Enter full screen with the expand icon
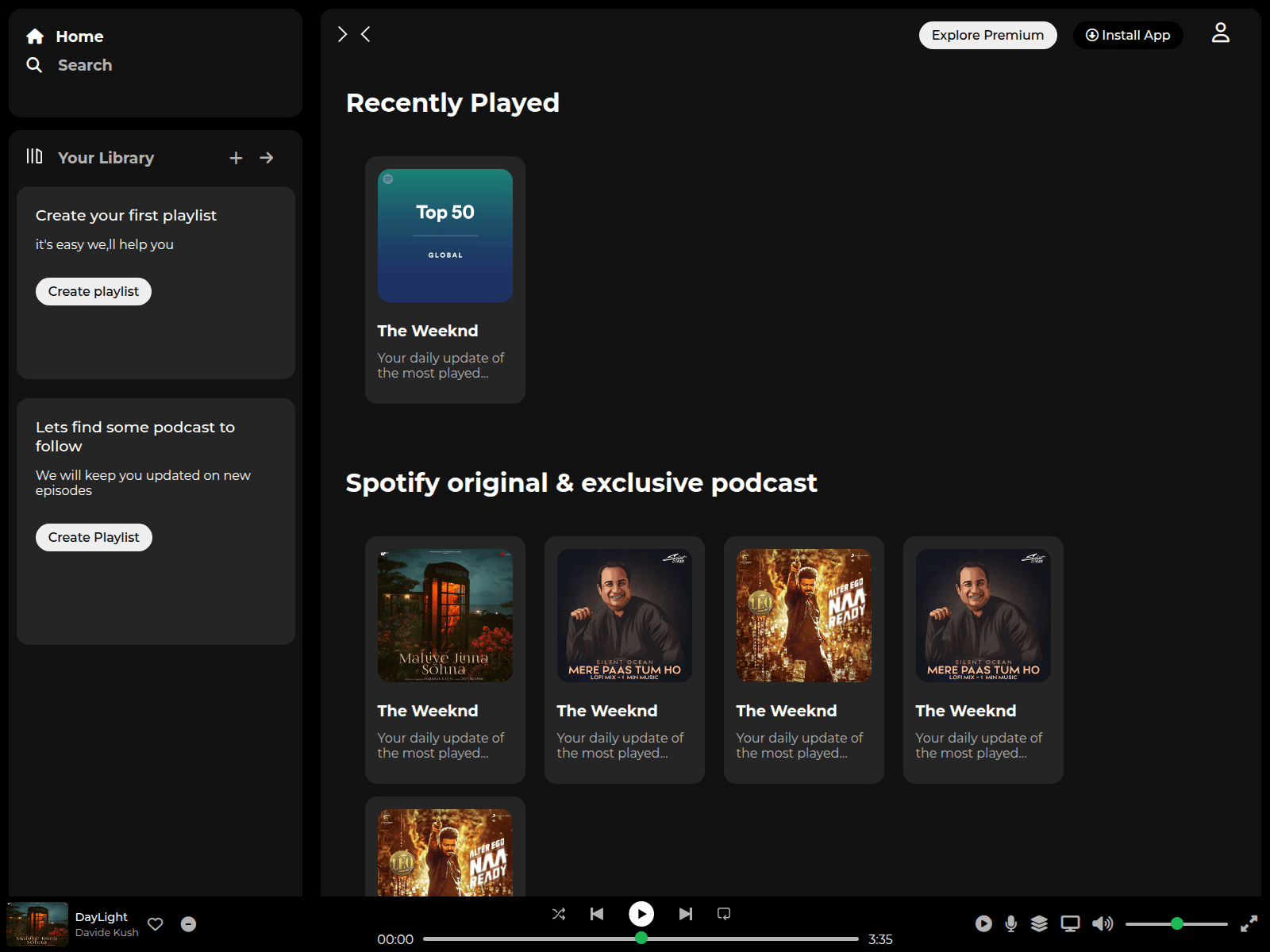 (1249, 923)
